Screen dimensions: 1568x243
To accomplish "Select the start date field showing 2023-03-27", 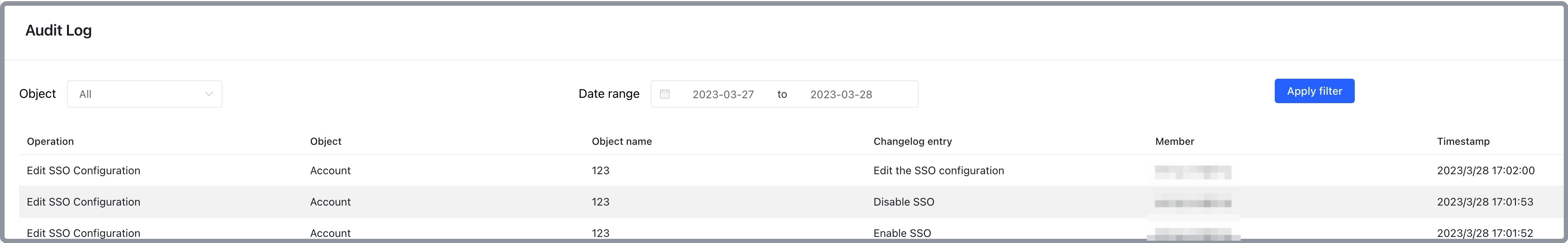I will click(x=722, y=94).
